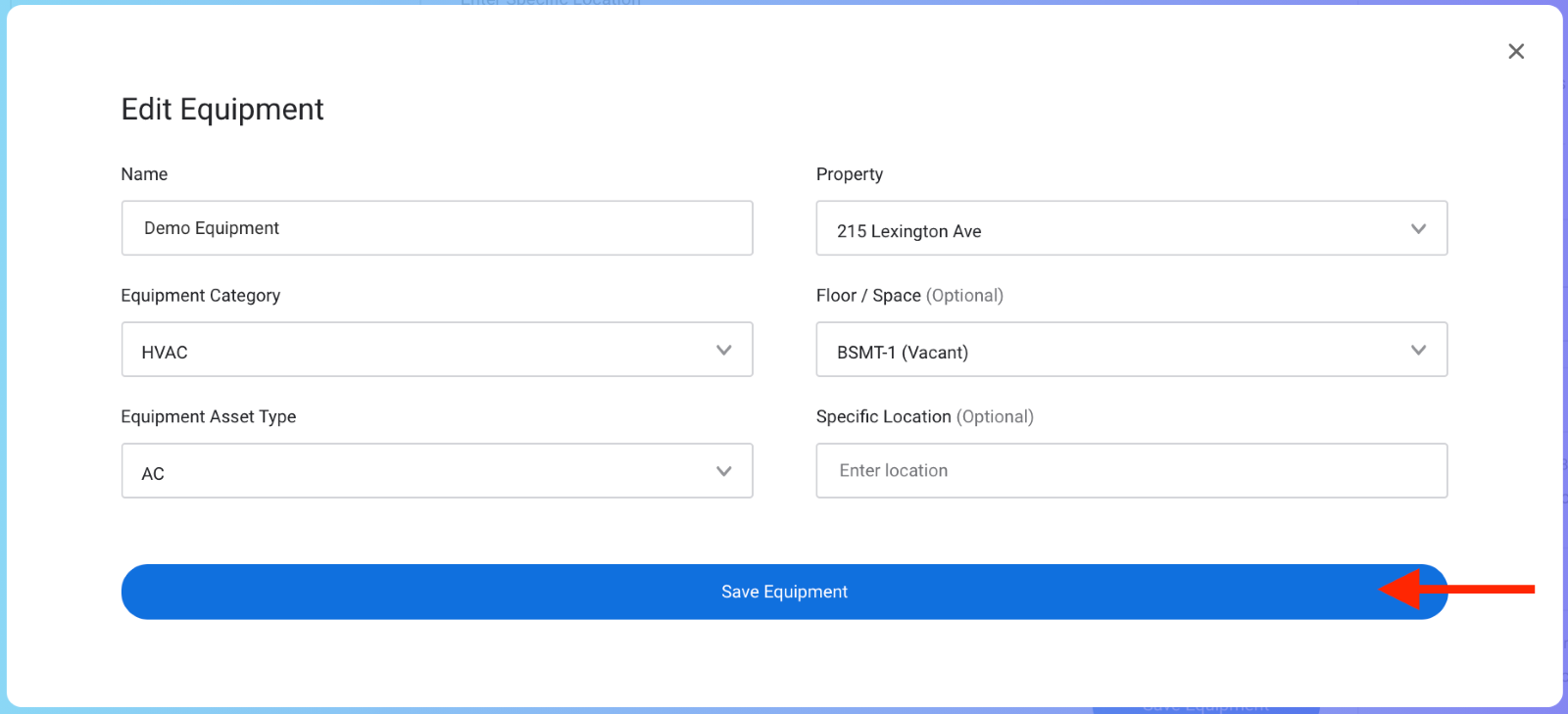The width and height of the screenshot is (1568, 714).
Task: Click the 'Floor / Space' label text
Action: coord(868,296)
